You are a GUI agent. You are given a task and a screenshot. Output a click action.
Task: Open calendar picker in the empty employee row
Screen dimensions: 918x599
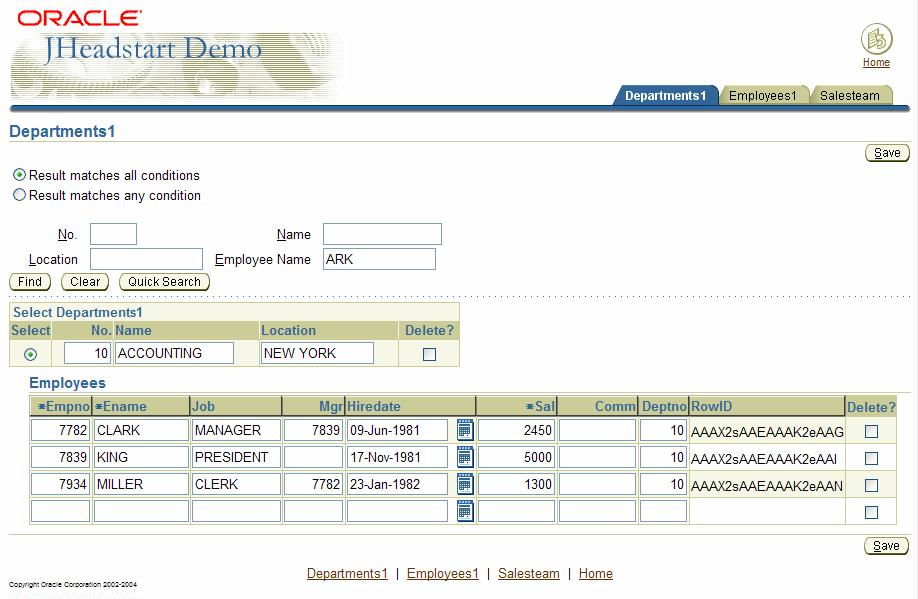click(x=465, y=511)
